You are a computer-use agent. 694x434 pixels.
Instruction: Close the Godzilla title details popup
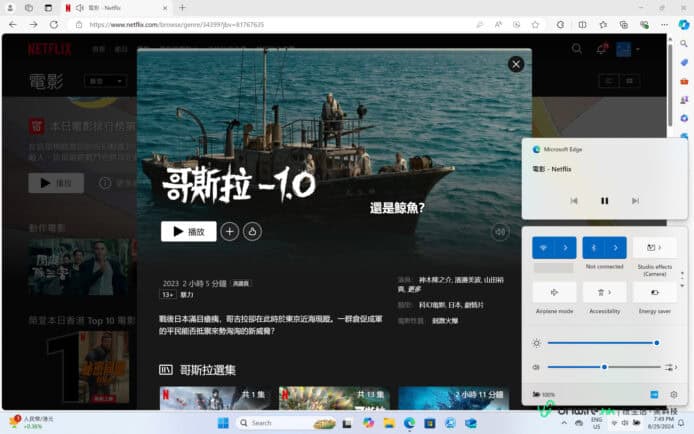point(516,64)
